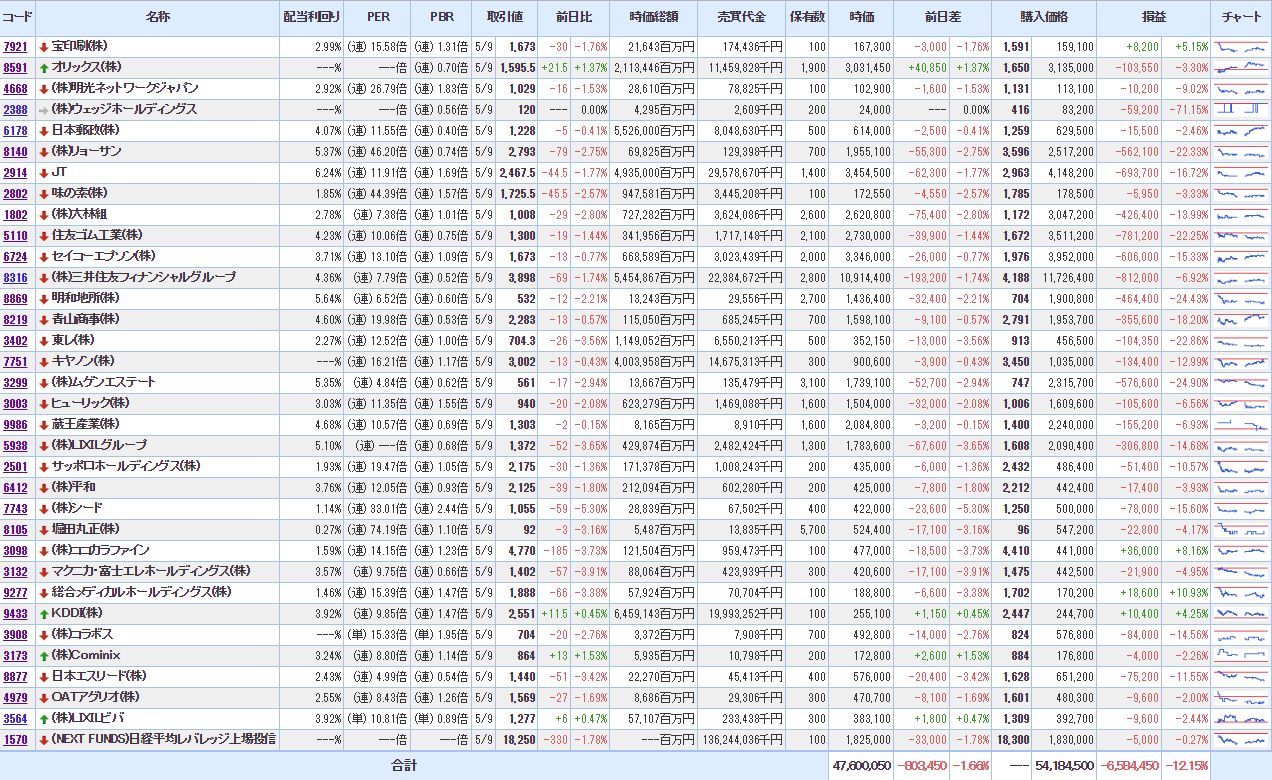Open stock code link 8316
Image resolution: width=1272 pixels, height=780 pixels.
(x=15, y=278)
